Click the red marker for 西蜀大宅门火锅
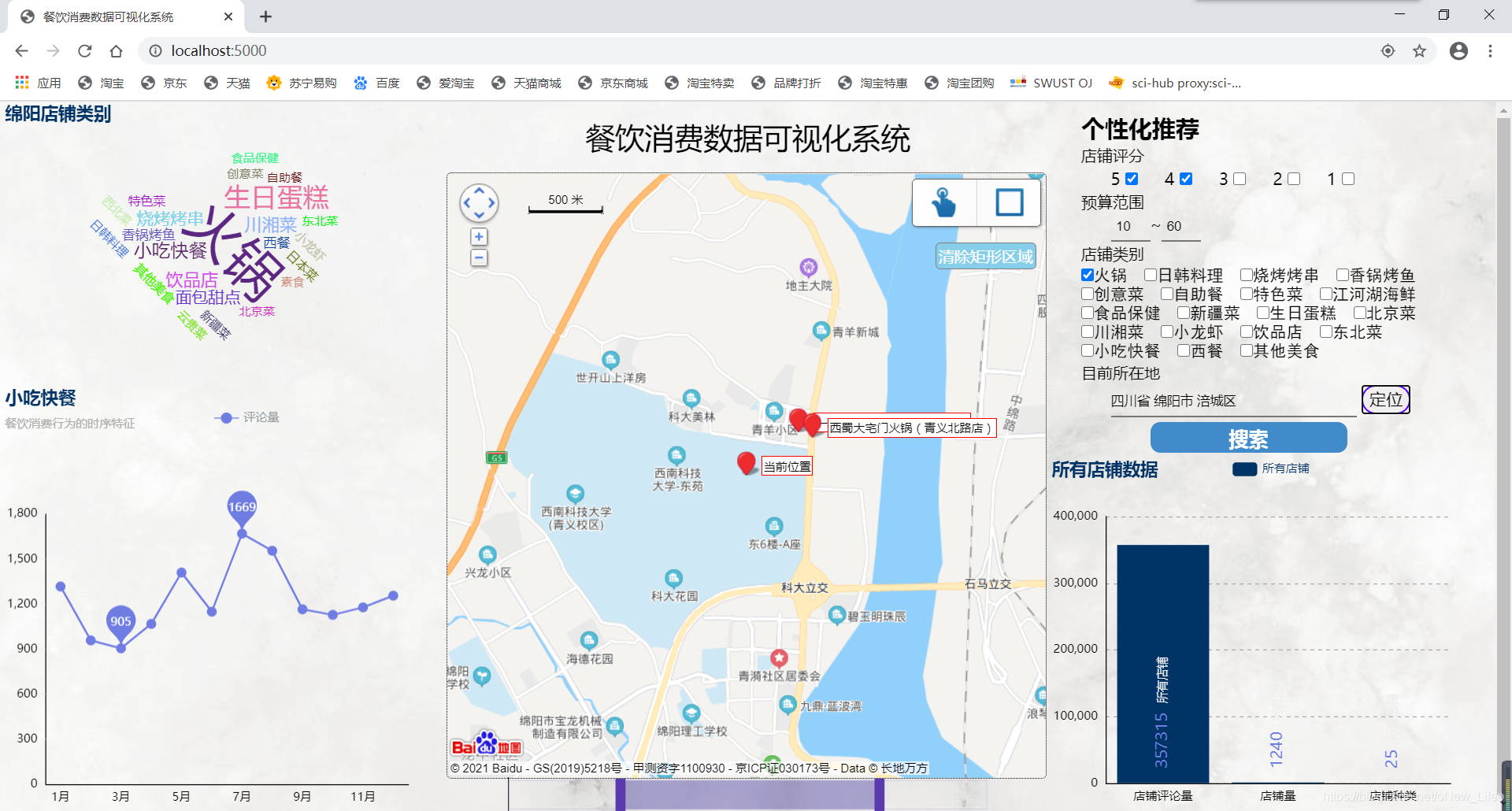Viewport: 1512px width, 811px height. click(x=813, y=425)
